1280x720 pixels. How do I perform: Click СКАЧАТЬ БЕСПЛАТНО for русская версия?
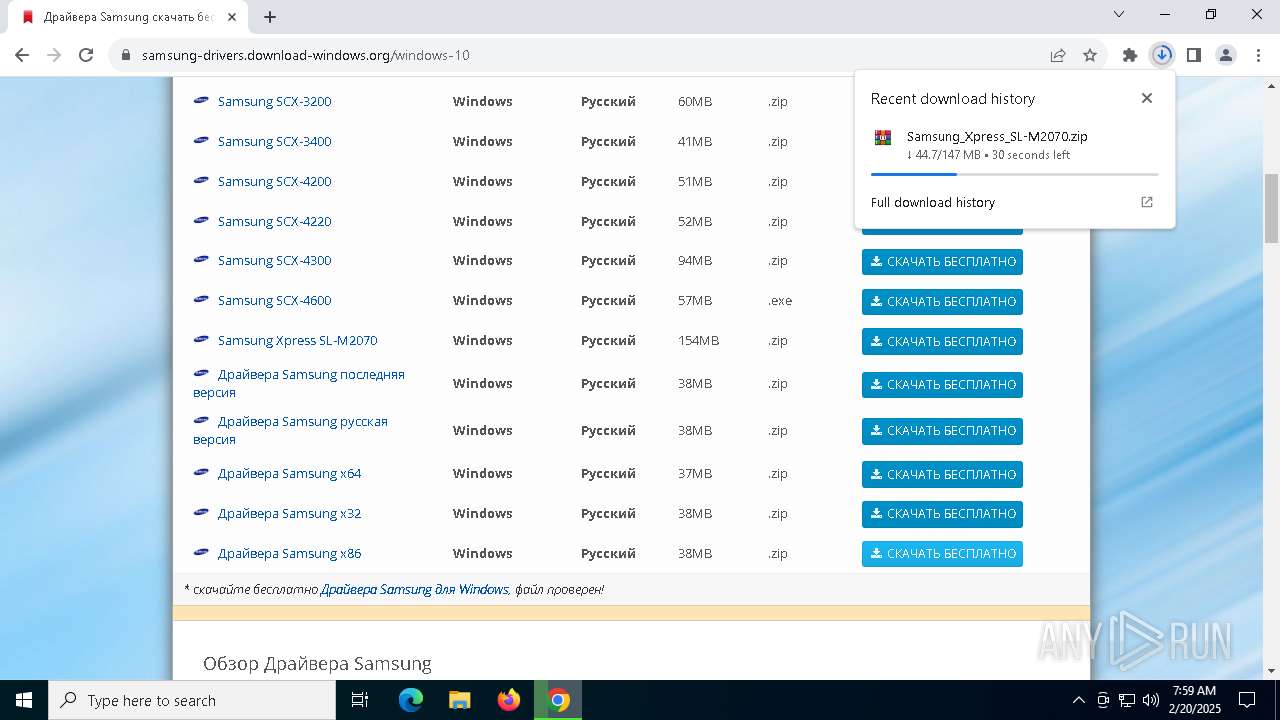[x=942, y=431]
